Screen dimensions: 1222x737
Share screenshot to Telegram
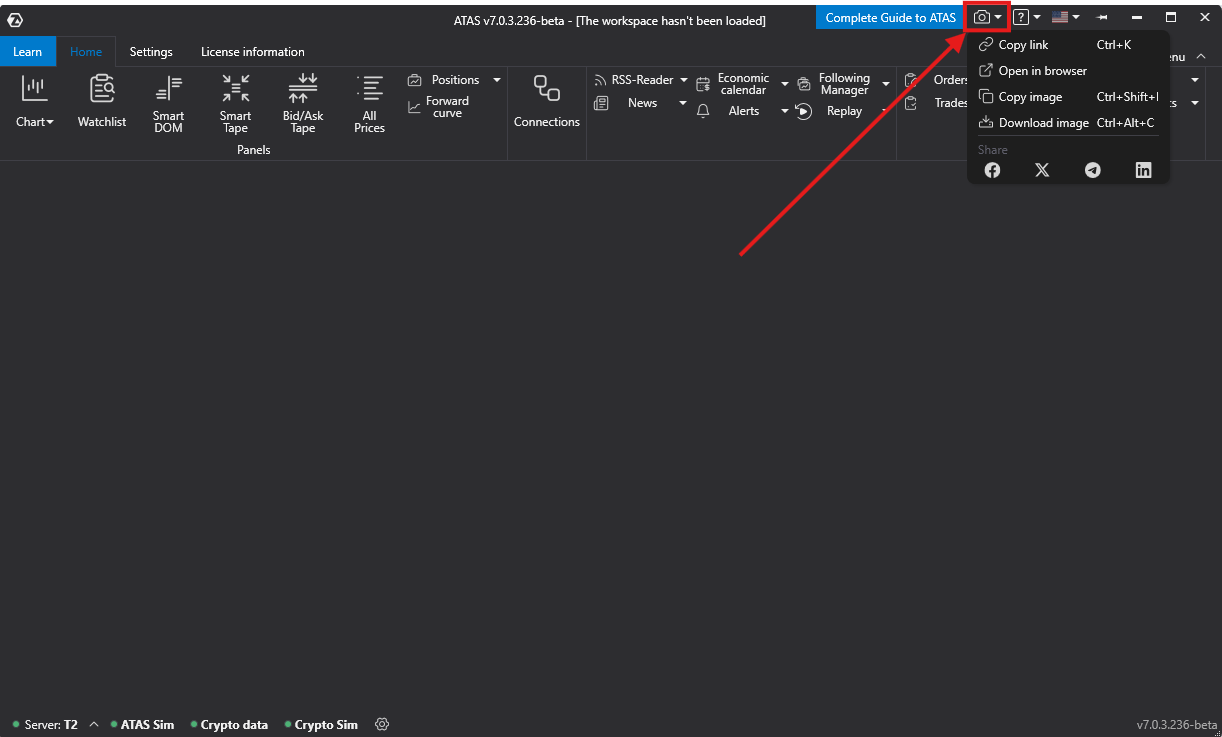(1093, 170)
